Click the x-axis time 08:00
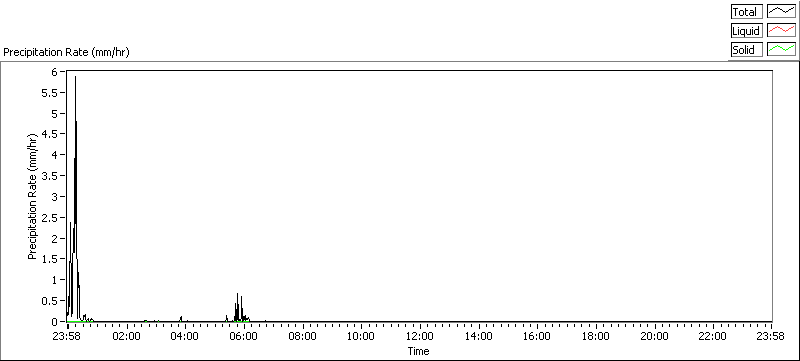The width and height of the screenshot is (800, 361). (303, 336)
